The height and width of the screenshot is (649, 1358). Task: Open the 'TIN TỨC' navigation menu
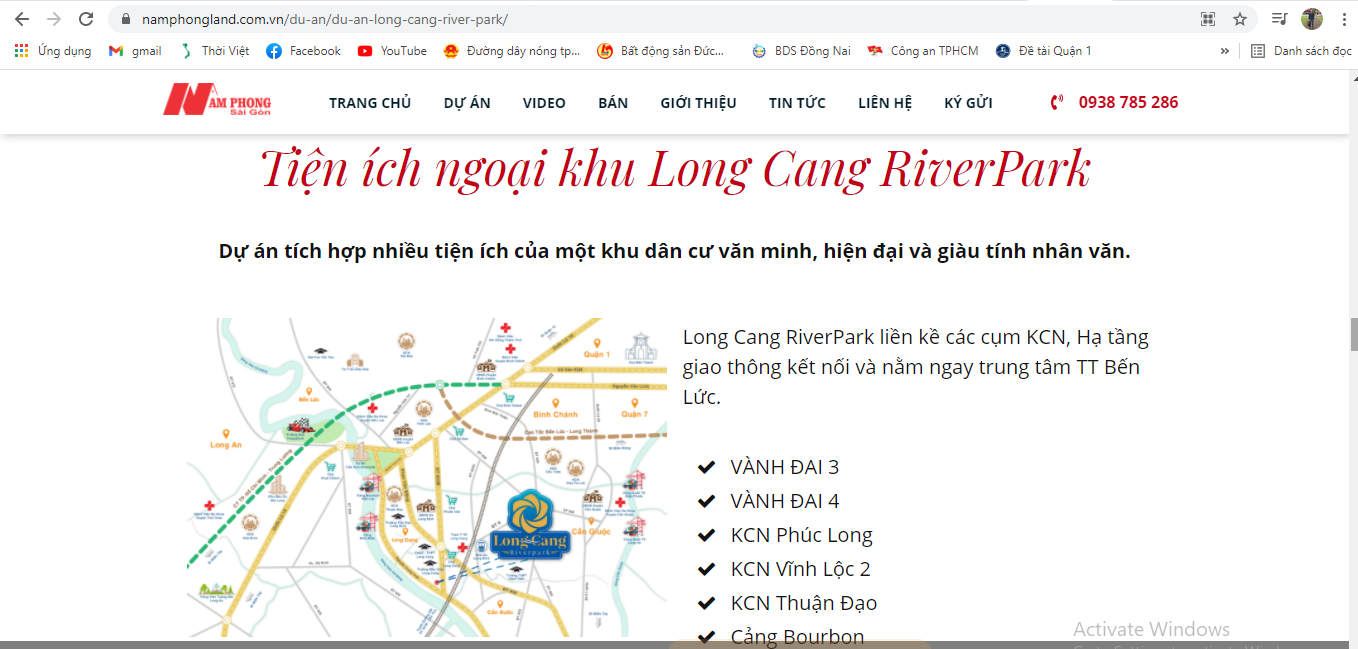point(797,101)
